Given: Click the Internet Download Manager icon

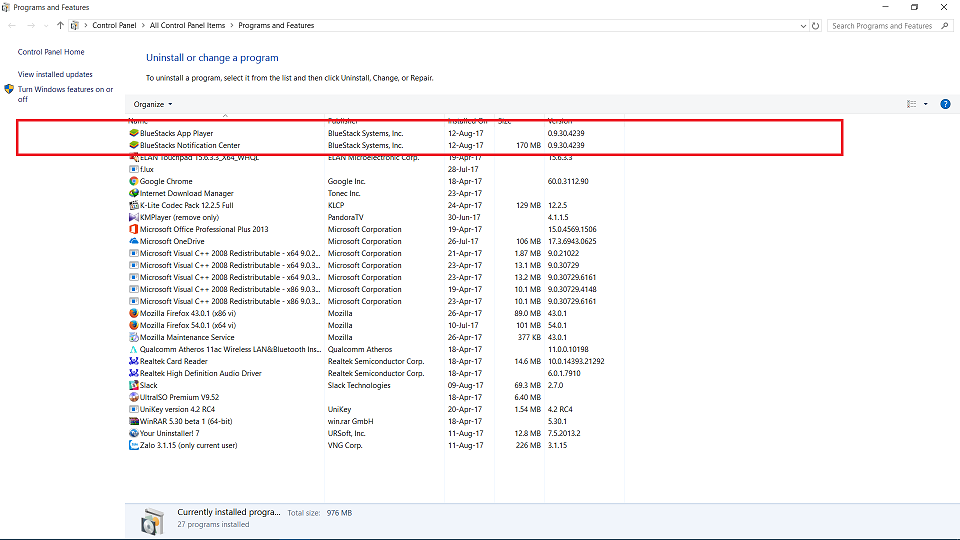Looking at the screenshot, I should 134,193.
